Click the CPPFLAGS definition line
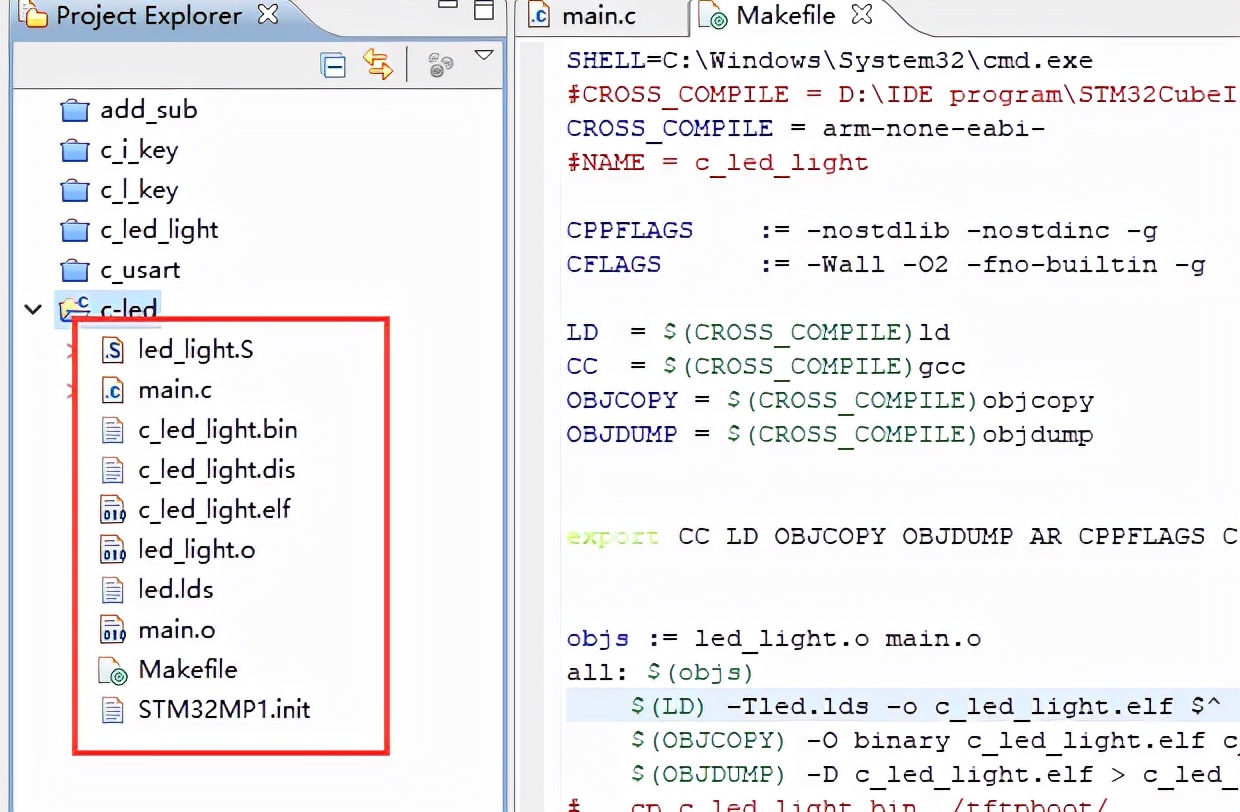 pyautogui.click(x=861, y=230)
